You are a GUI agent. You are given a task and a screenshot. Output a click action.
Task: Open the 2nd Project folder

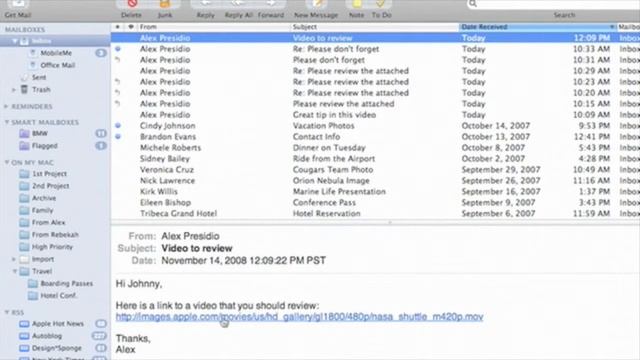pos(50,186)
